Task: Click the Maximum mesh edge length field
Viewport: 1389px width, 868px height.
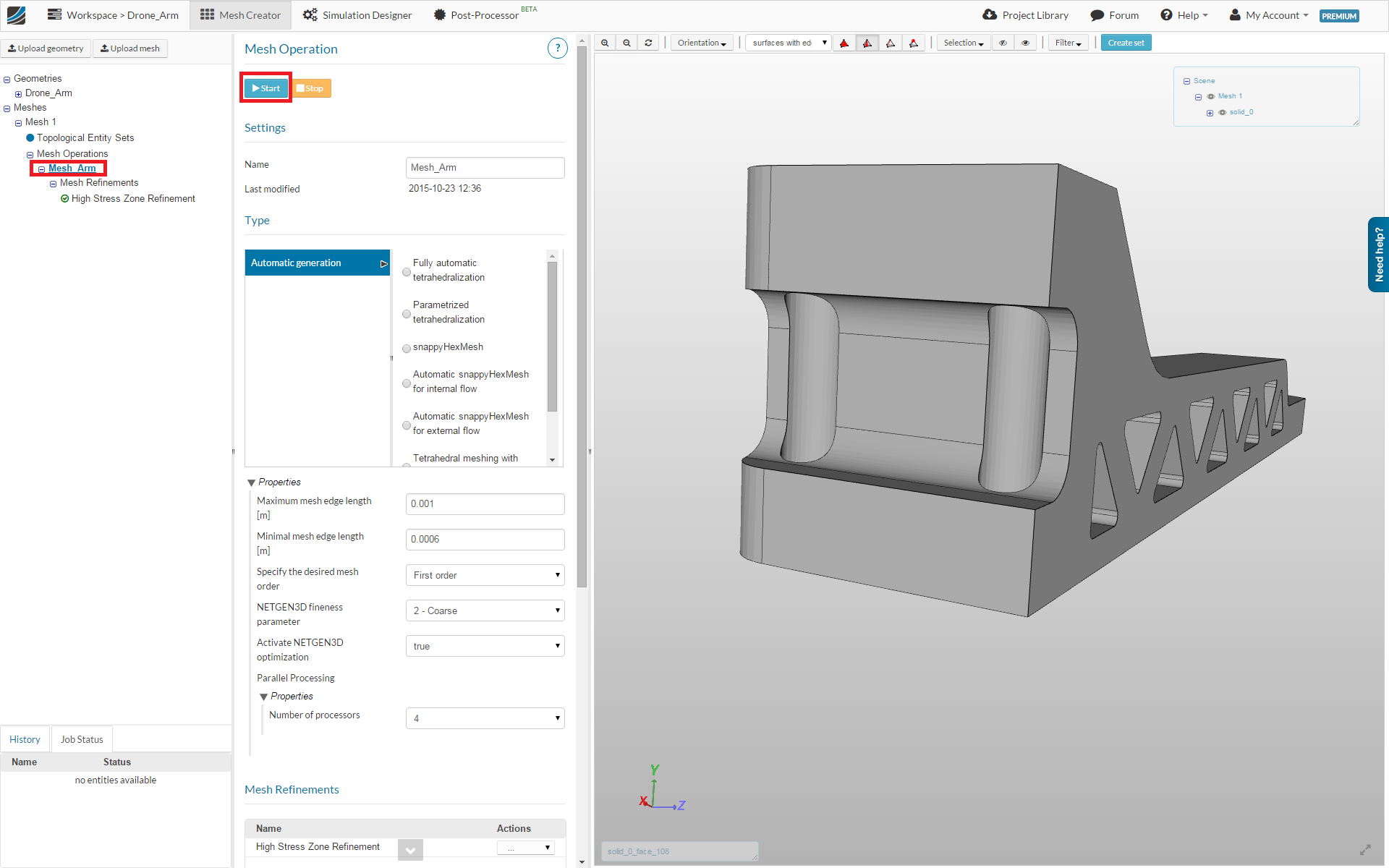Action: coord(485,503)
